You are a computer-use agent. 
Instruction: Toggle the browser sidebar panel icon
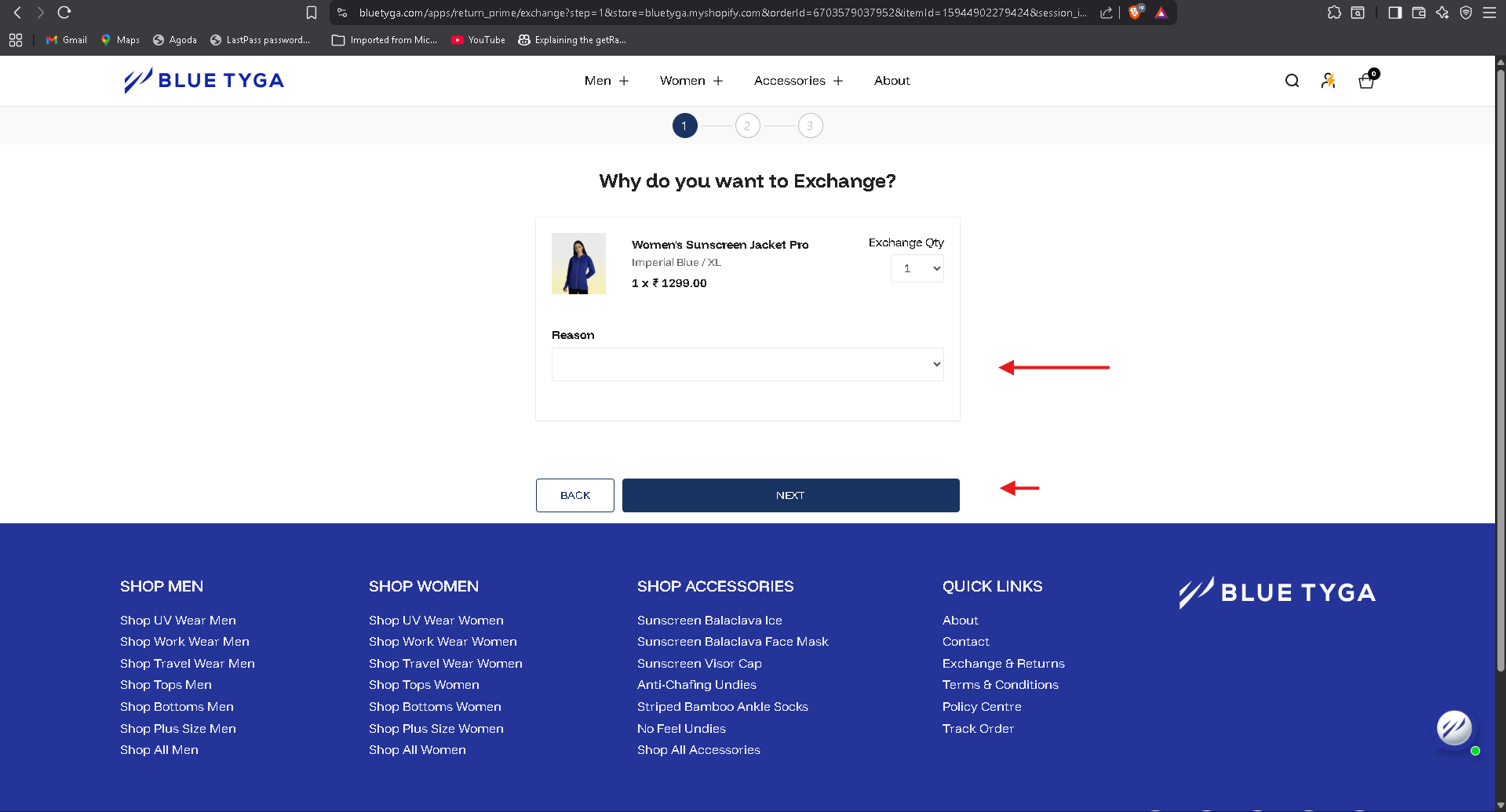[1395, 13]
